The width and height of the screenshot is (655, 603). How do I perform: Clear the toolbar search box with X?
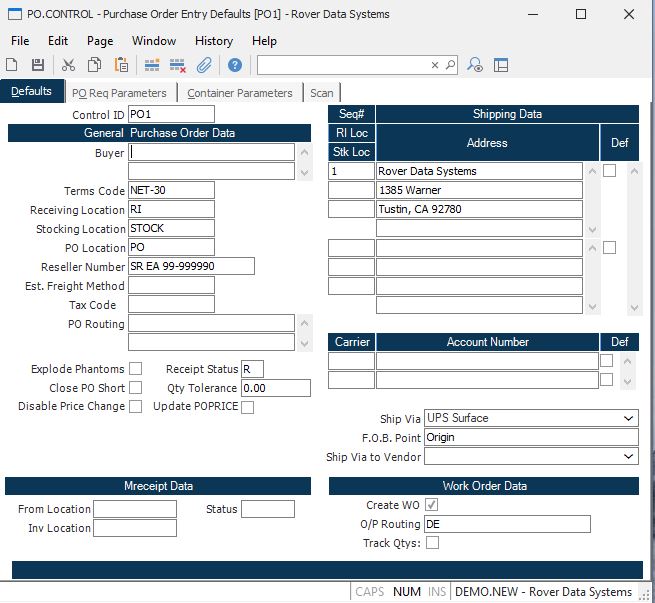[x=435, y=65]
